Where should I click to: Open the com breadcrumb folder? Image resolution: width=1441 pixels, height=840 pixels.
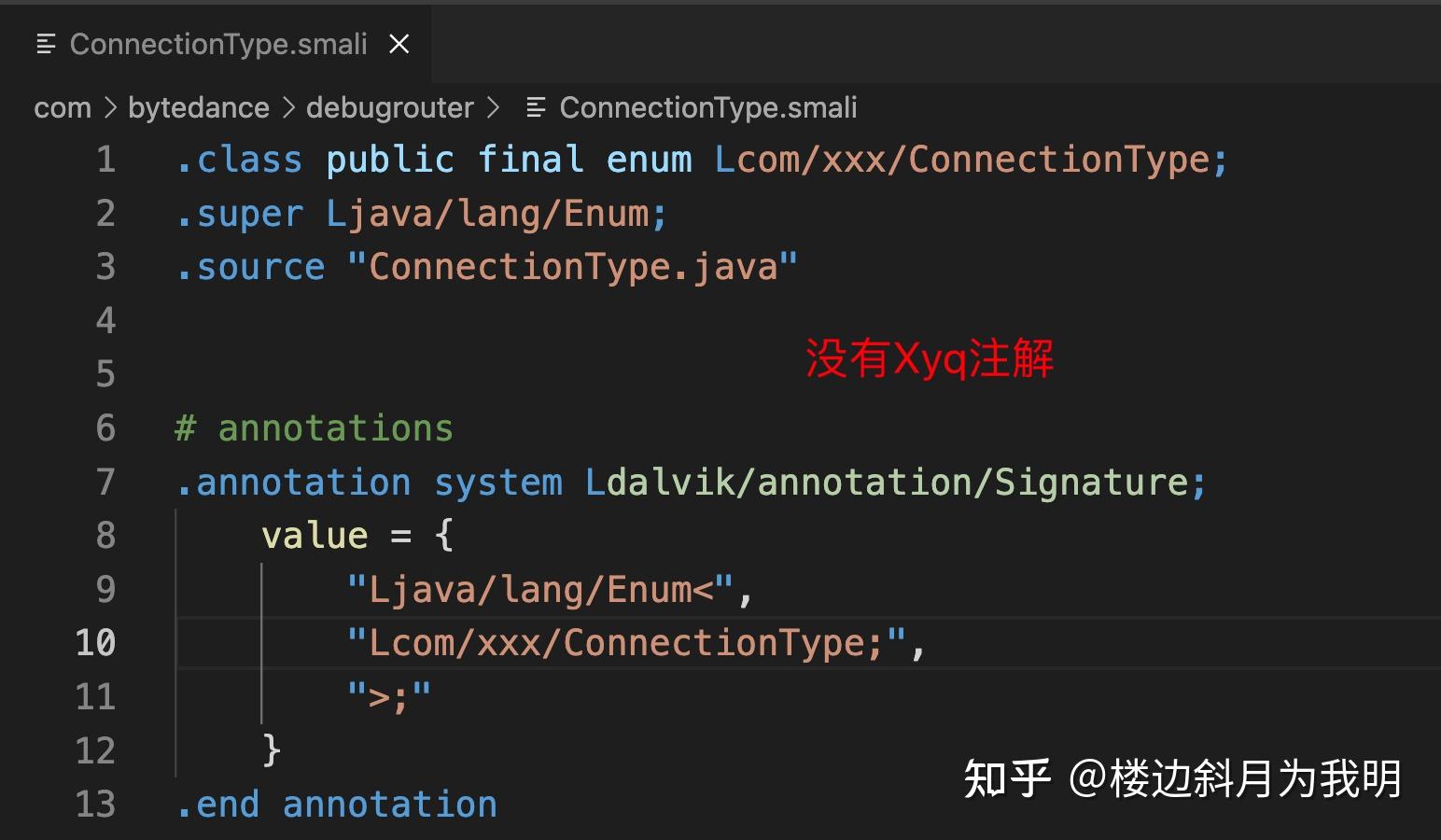pyautogui.click(x=63, y=108)
